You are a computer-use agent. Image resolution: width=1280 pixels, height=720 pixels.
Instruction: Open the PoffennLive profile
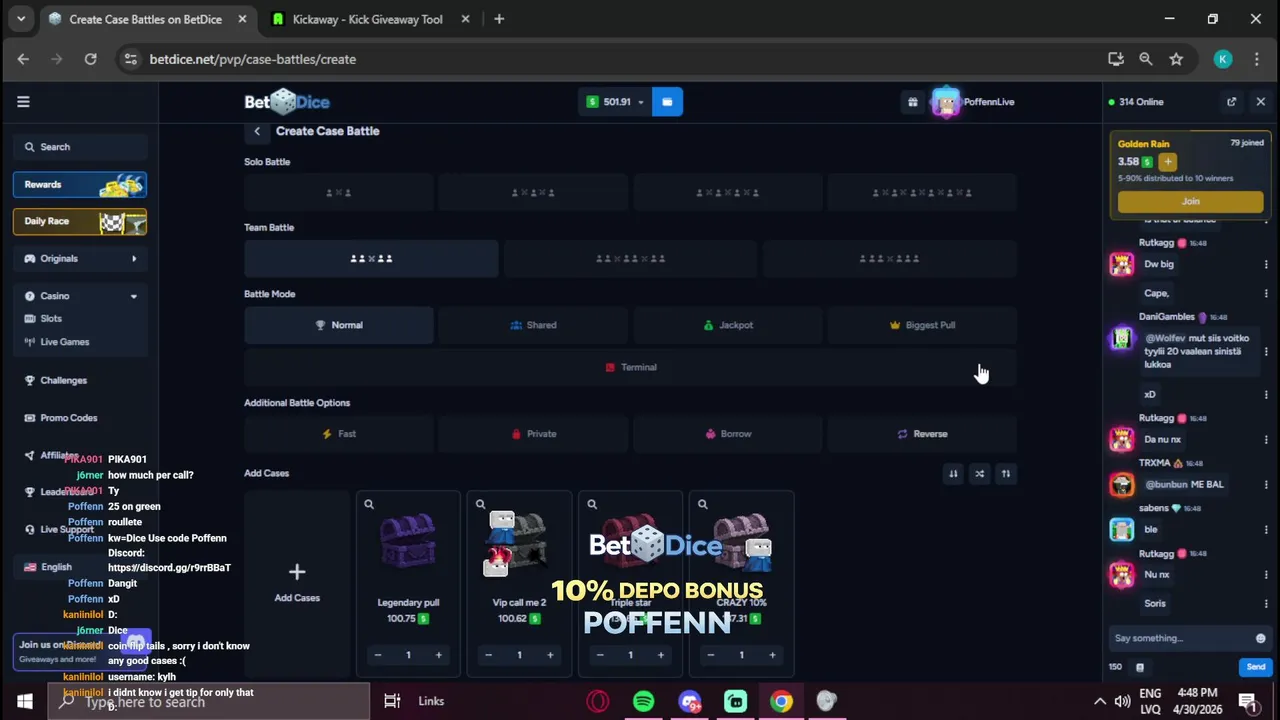pyautogui.click(x=973, y=102)
